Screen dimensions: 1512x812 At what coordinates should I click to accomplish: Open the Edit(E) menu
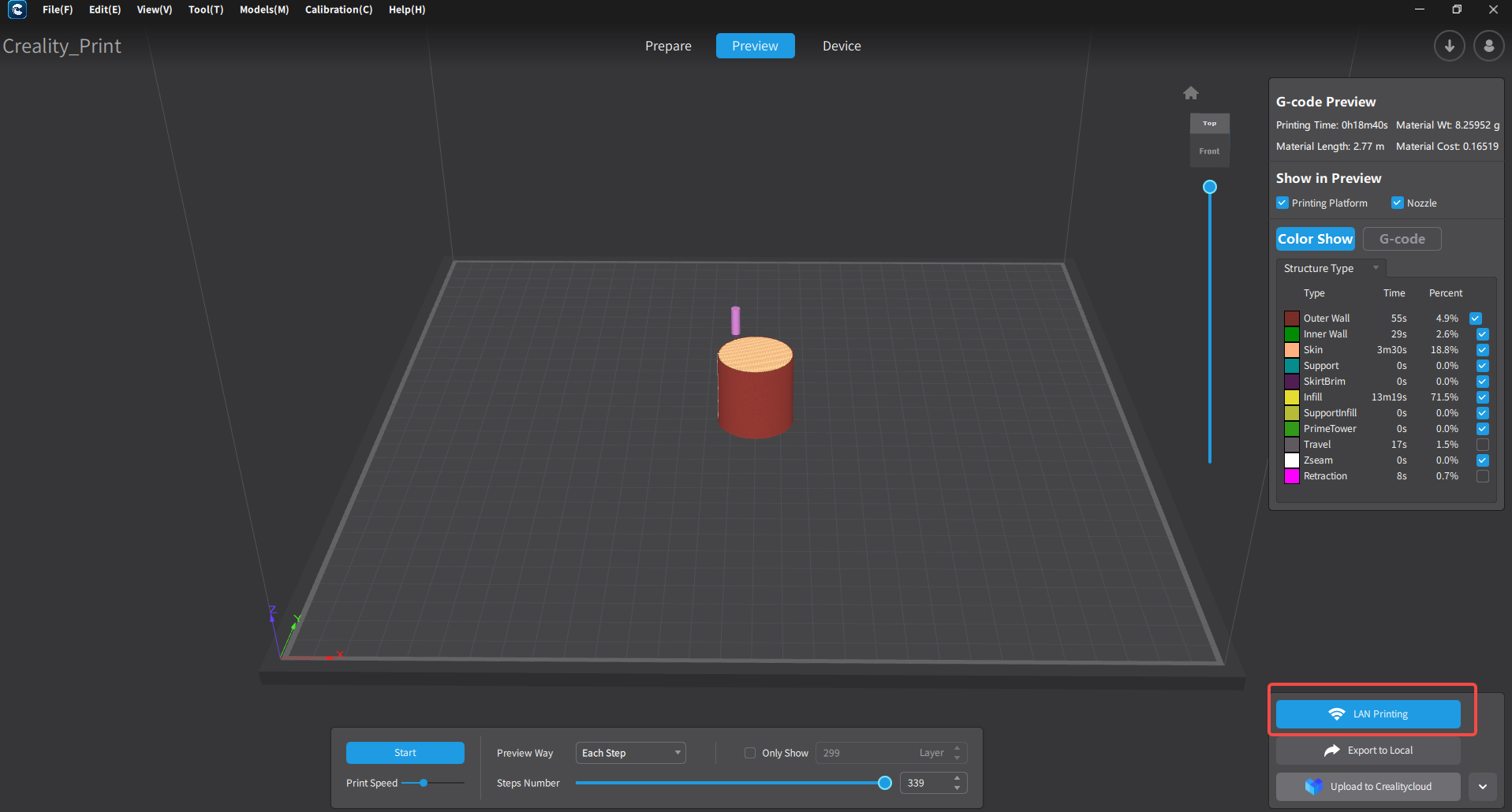click(105, 9)
